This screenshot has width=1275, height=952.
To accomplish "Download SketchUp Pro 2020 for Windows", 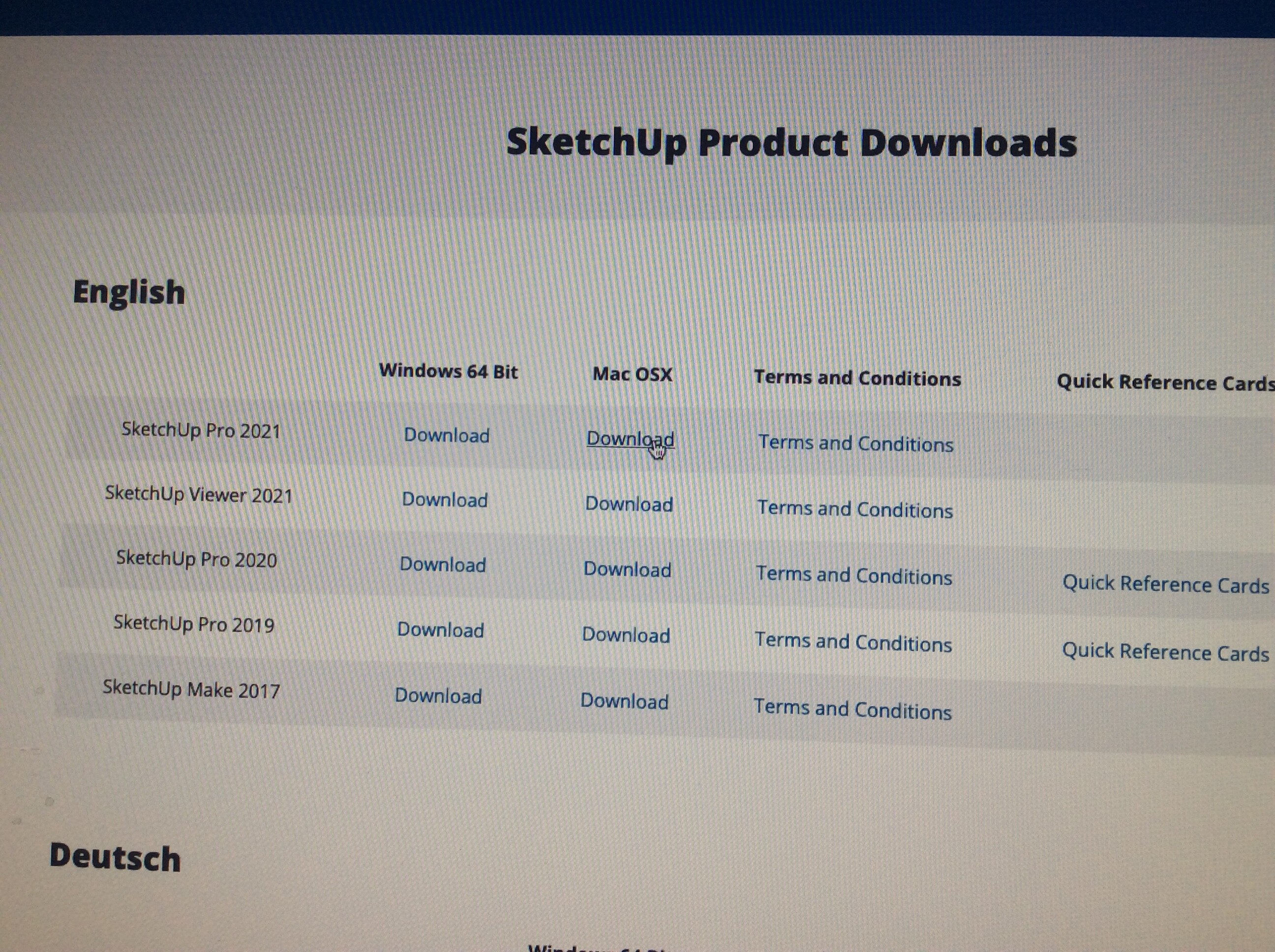I will click(x=443, y=565).
